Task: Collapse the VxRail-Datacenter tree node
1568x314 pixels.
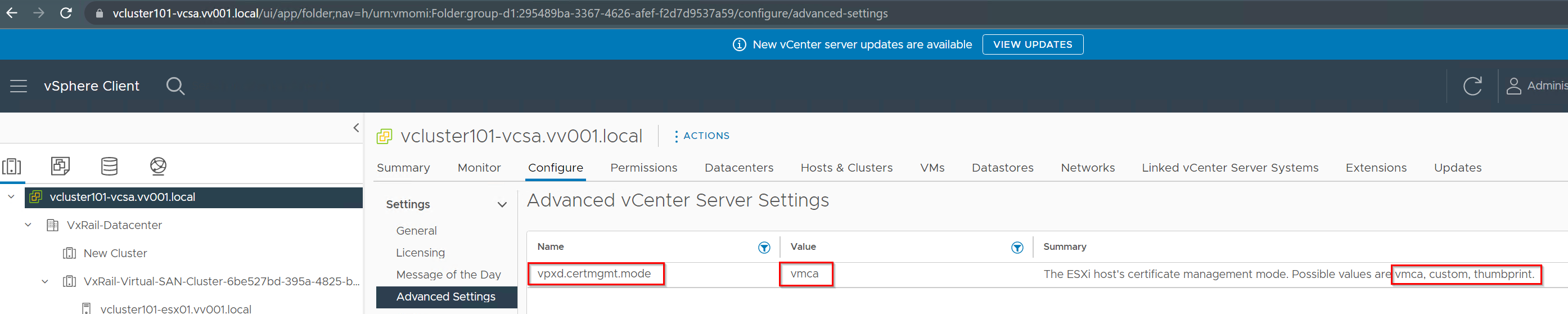Action: [x=28, y=225]
